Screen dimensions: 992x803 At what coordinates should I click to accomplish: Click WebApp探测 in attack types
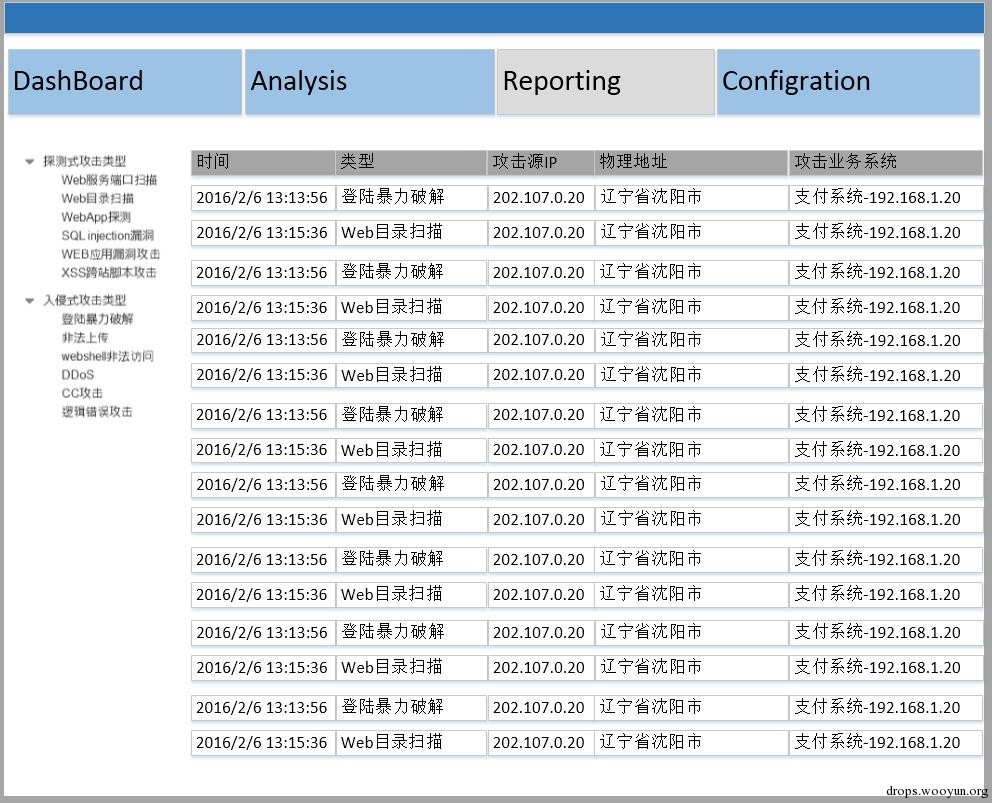pos(96,217)
